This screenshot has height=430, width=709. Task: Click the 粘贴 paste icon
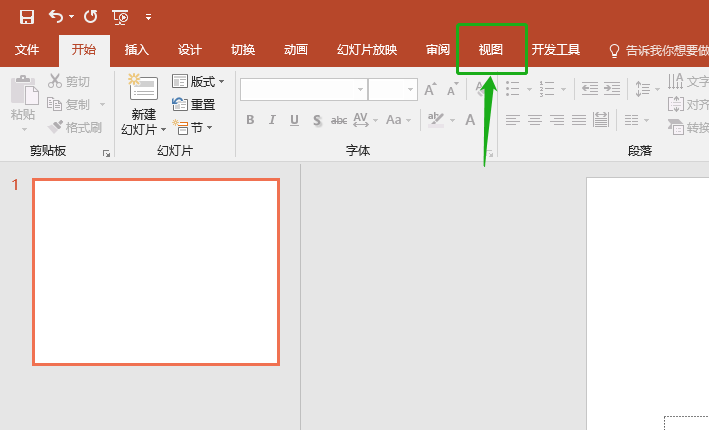click(x=24, y=90)
